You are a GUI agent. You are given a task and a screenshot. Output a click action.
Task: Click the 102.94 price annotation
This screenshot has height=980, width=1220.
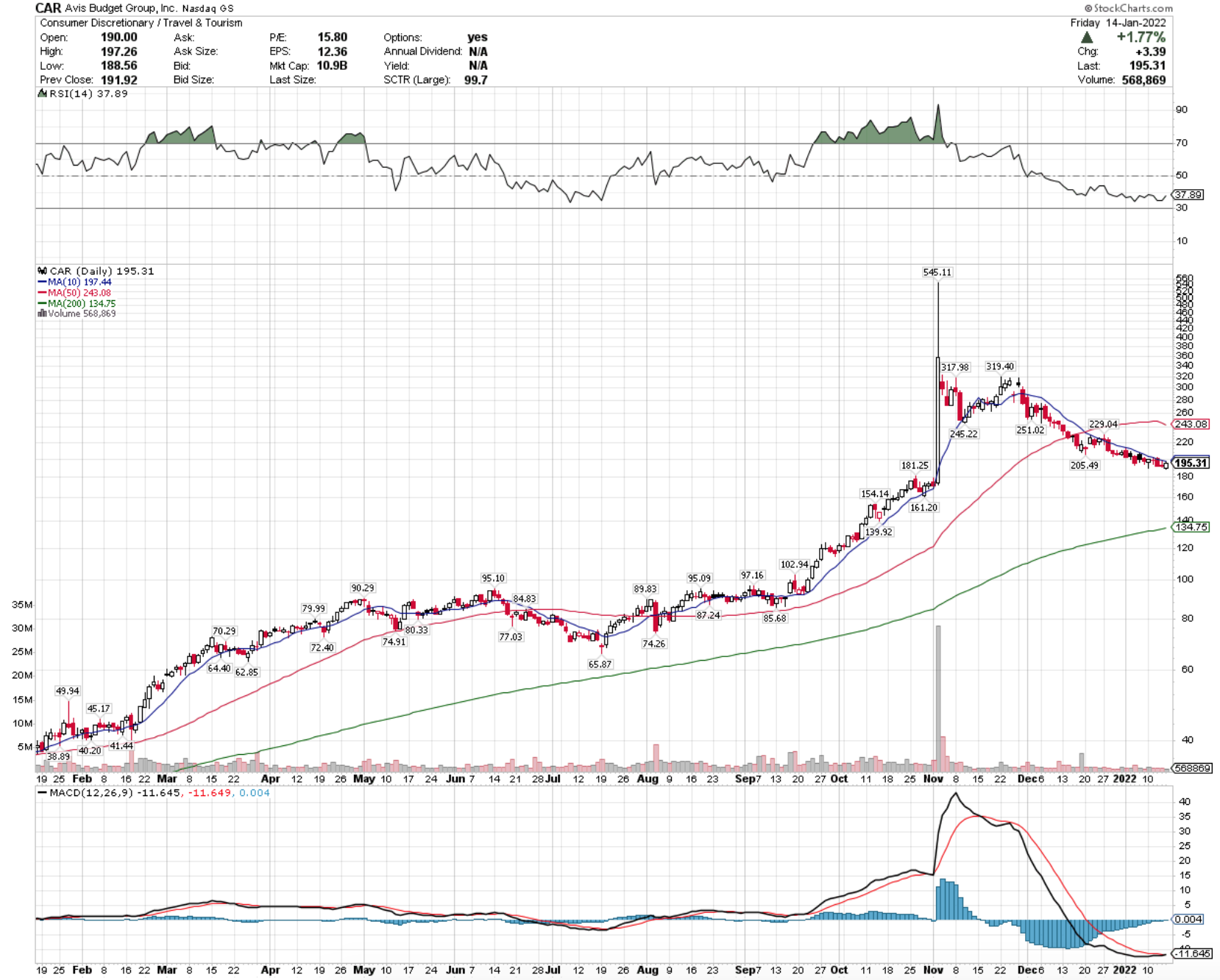pyautogui.click(x=794, y=564)
